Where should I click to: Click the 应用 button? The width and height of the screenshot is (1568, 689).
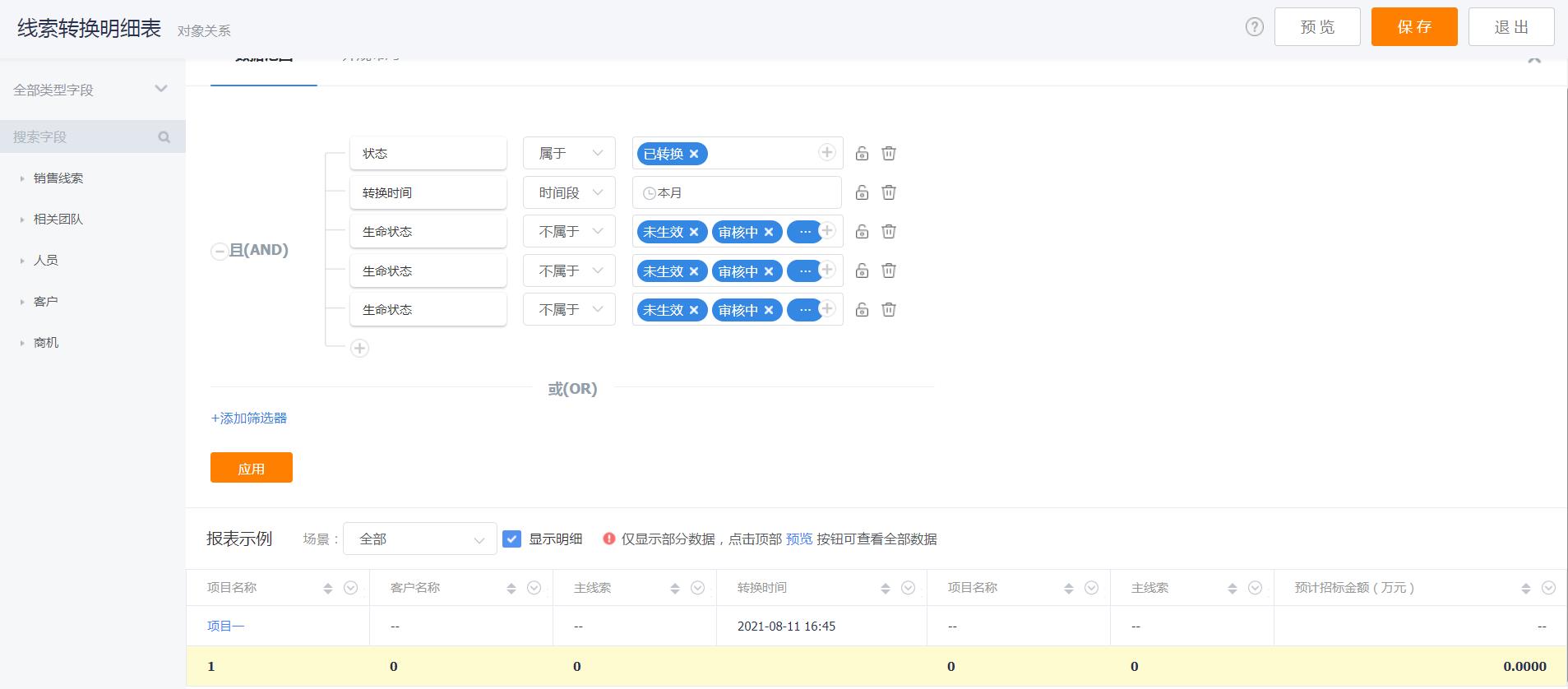251,468
